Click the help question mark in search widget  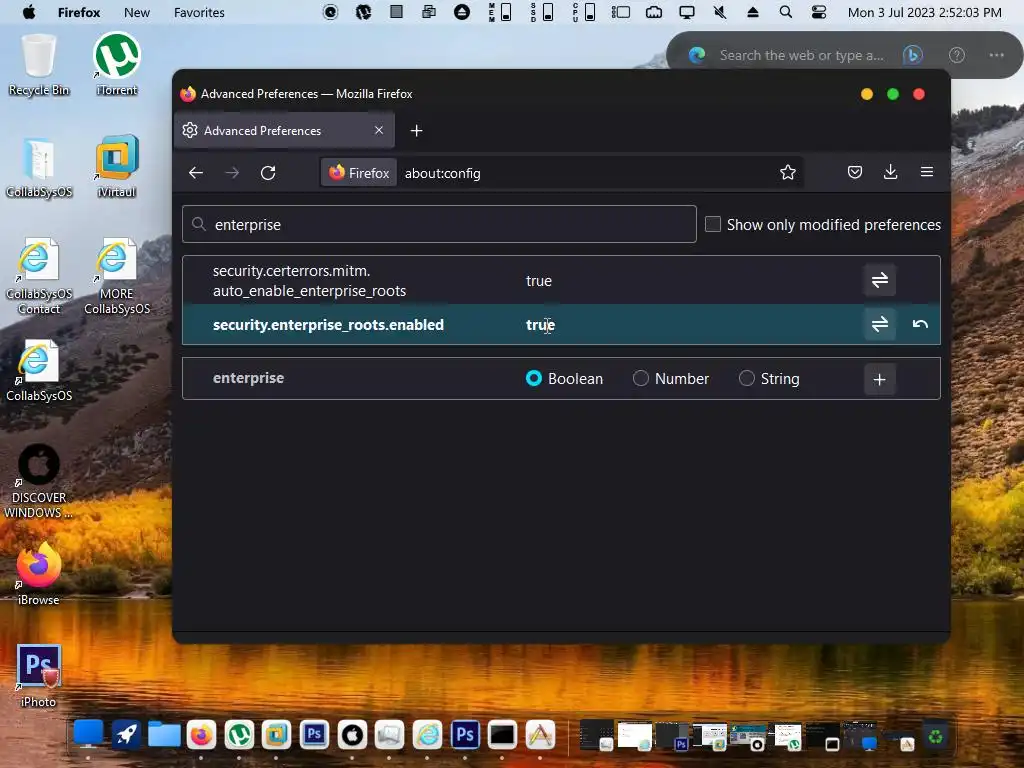coord(956,55)
